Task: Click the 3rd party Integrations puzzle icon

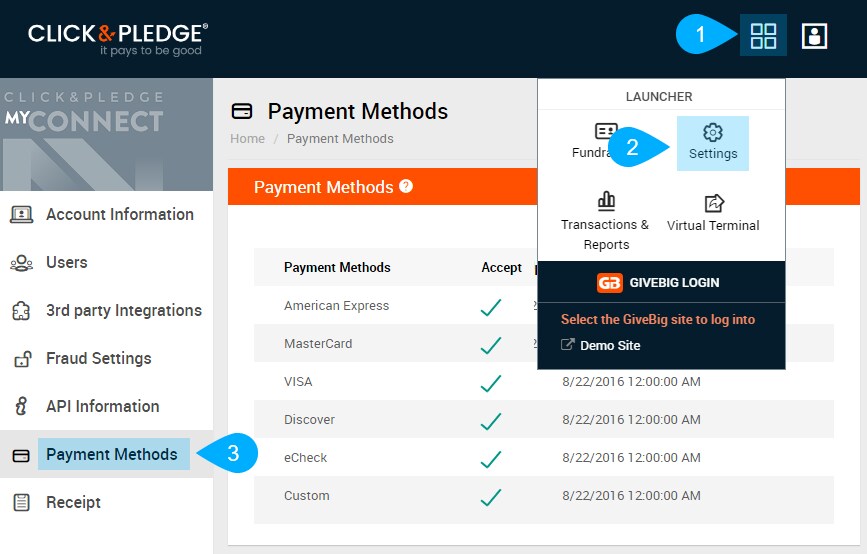Action: [21, 311]
